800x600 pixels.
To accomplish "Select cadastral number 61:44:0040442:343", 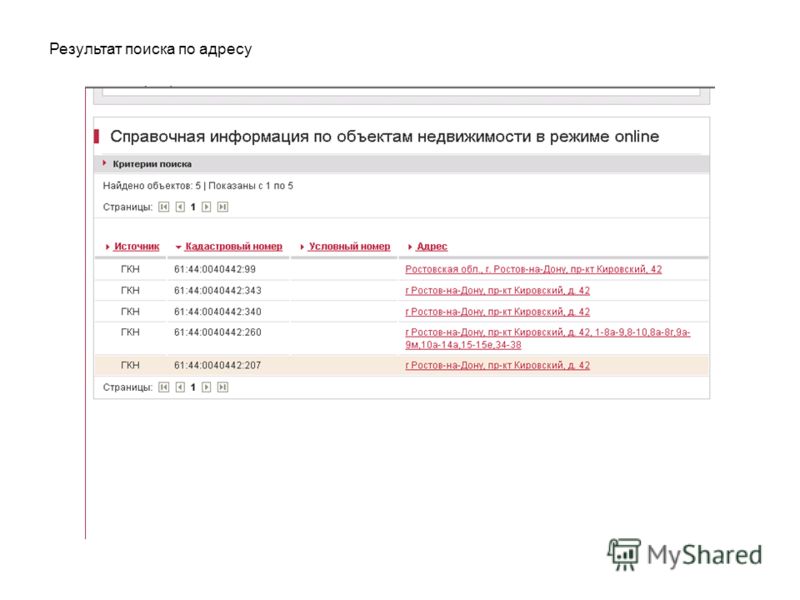I will (x=218, y=290).
